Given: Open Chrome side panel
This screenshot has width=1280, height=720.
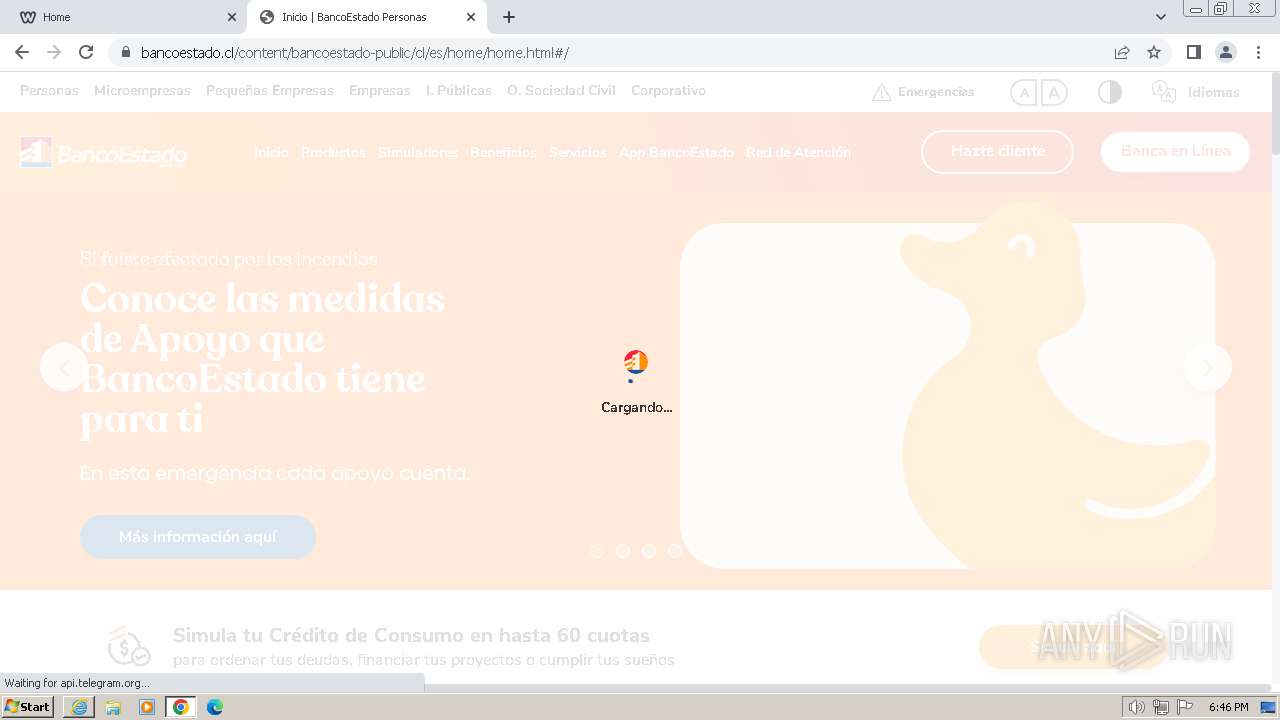Looking at the screenshot, I should (1193, 52).
